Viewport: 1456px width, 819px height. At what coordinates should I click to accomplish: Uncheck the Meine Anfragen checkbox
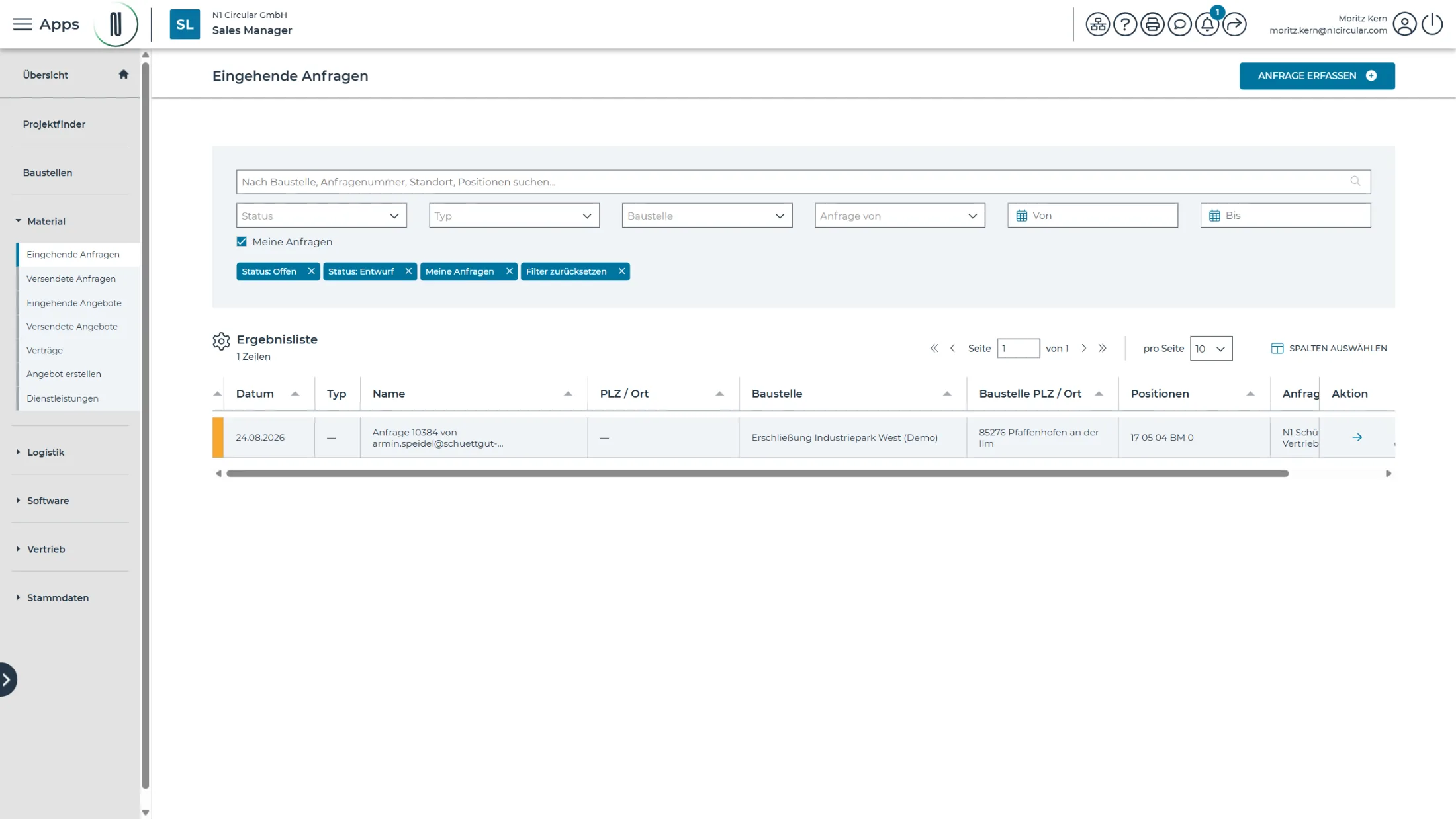[242, 241]
